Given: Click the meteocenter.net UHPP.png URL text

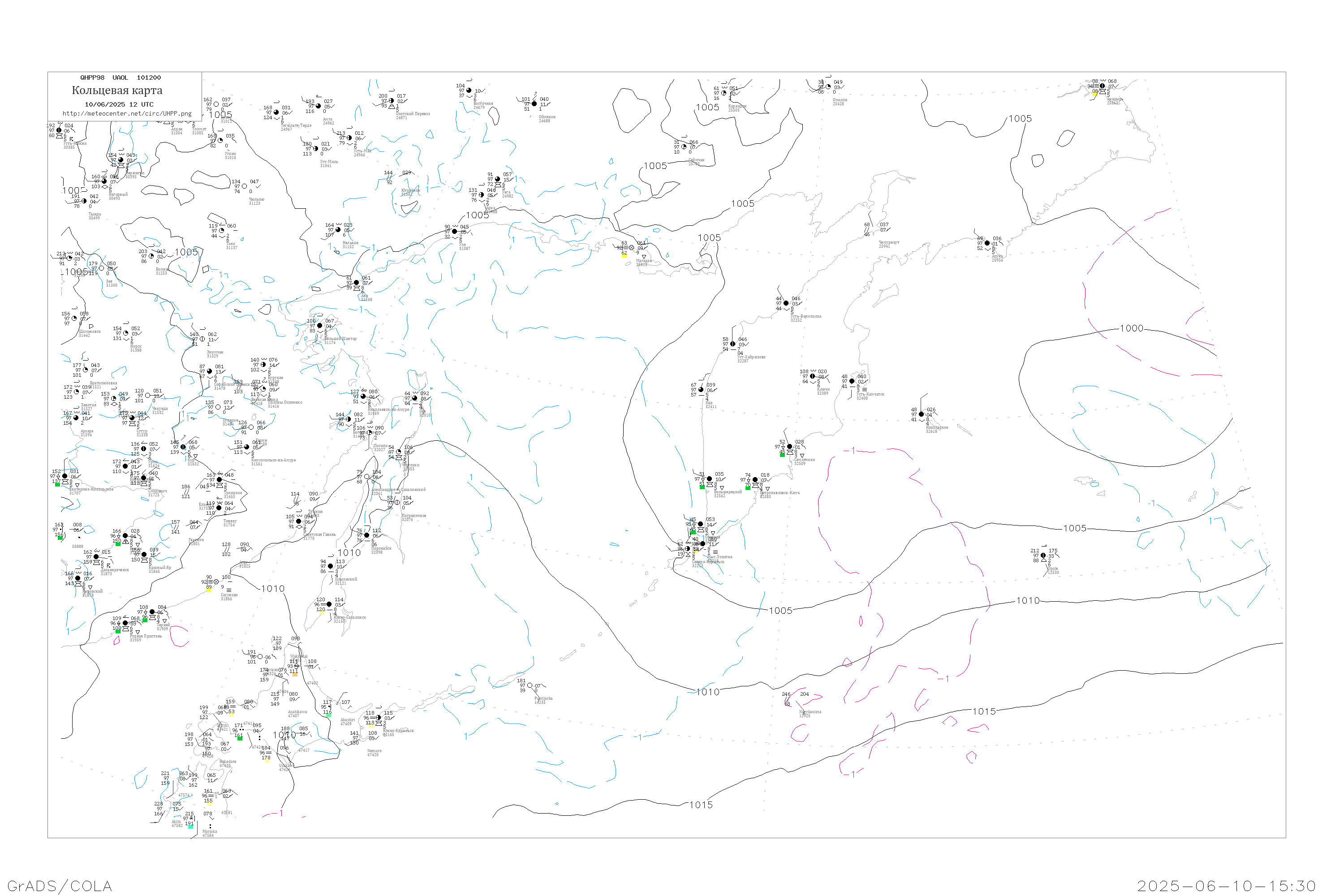Looking at the screenshot, I should click(127, 114).
